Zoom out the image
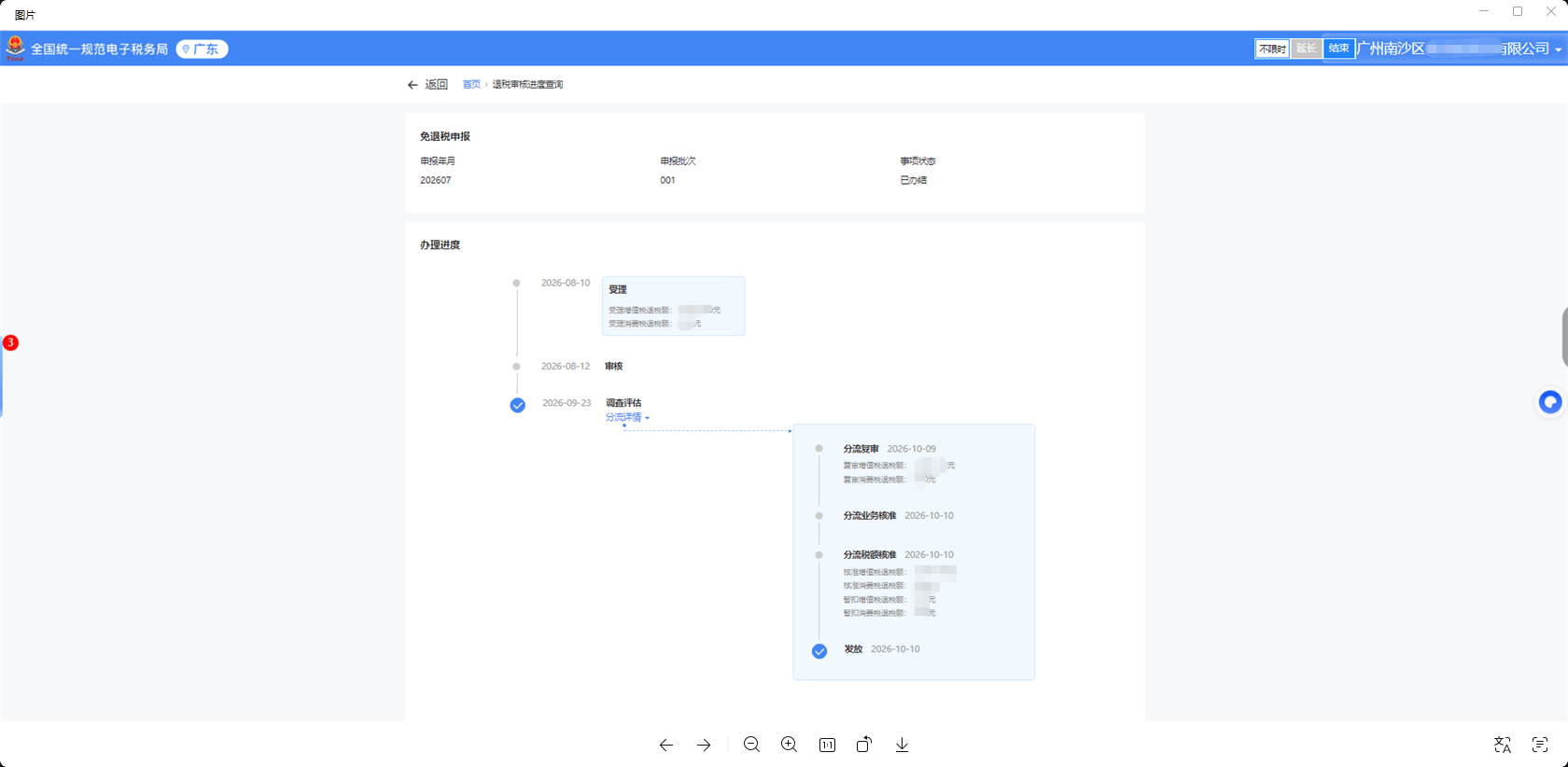The height and width of the screenshot is (767, 1568). point(751,745)
